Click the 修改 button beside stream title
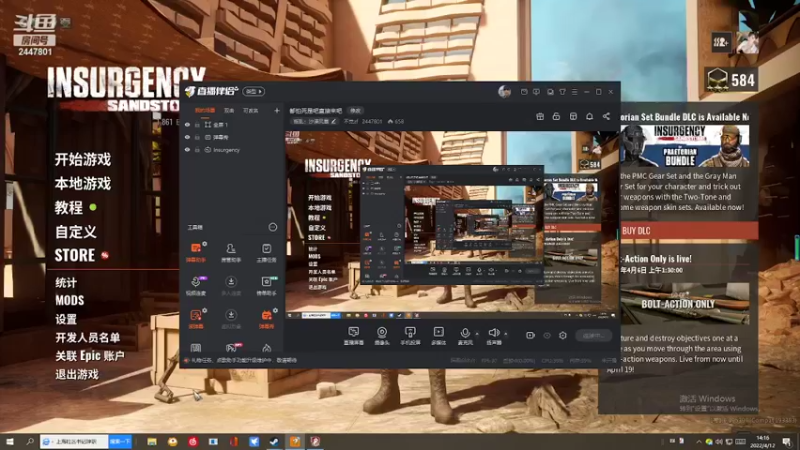 click(x=355, y=111)
